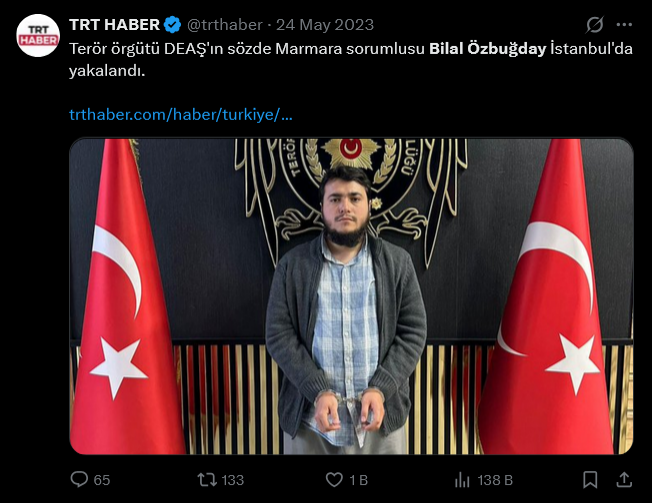This screenshot has width=652, height=503.
Task: Bookmark this post
Action: [590, 480]
